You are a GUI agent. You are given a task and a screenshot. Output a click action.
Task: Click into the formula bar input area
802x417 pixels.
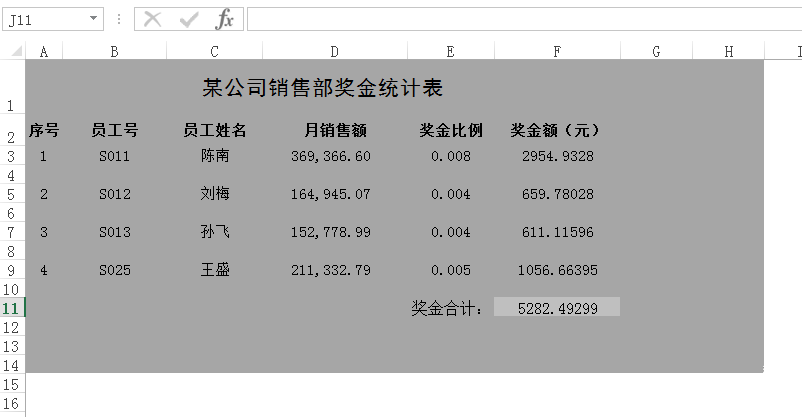tap(524, 19)
